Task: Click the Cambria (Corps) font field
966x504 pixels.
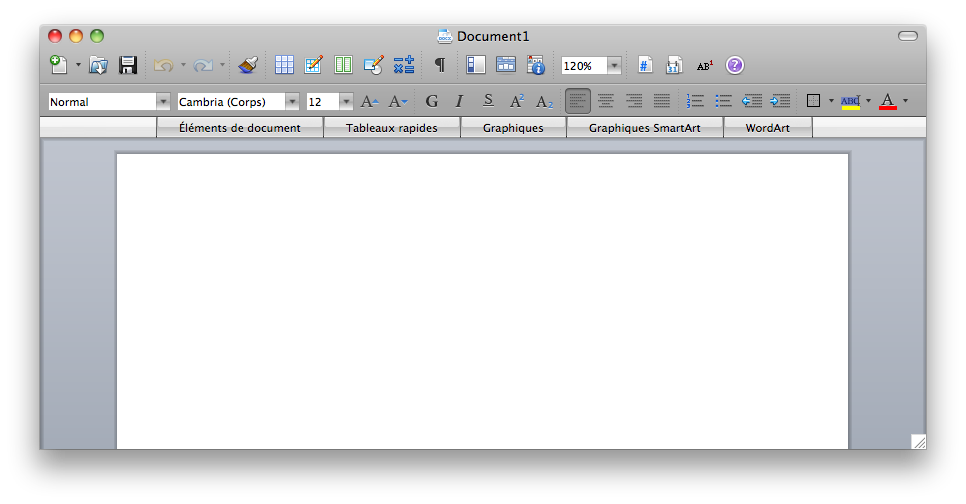Action: [231, 102]
